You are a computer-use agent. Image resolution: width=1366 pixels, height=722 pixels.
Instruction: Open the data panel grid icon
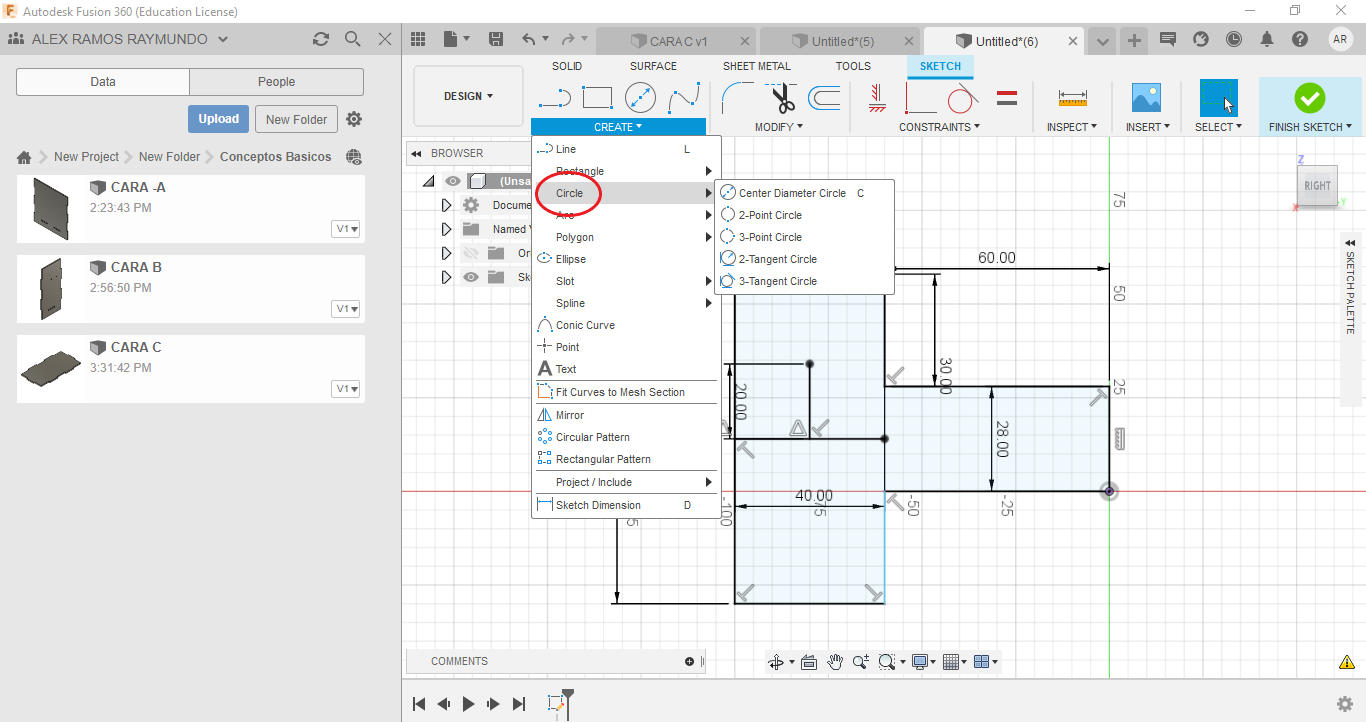click(x=419, y=39)
